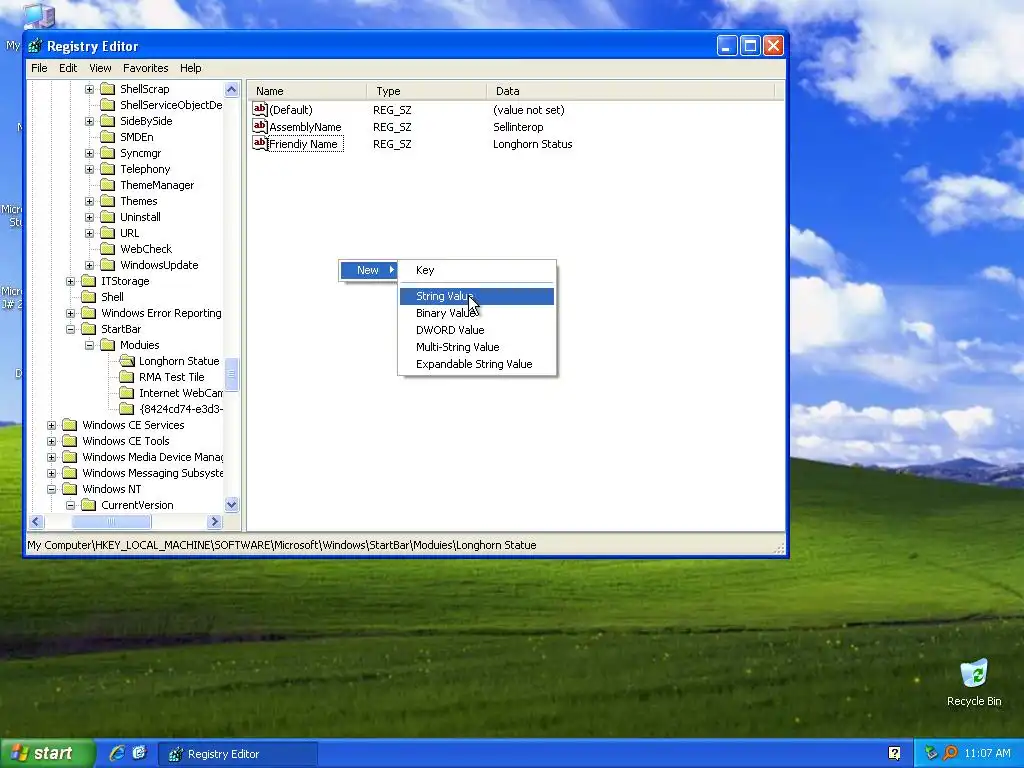Open the Favorites menu
The image size is (1024, 768).
(x=146, y=68)
